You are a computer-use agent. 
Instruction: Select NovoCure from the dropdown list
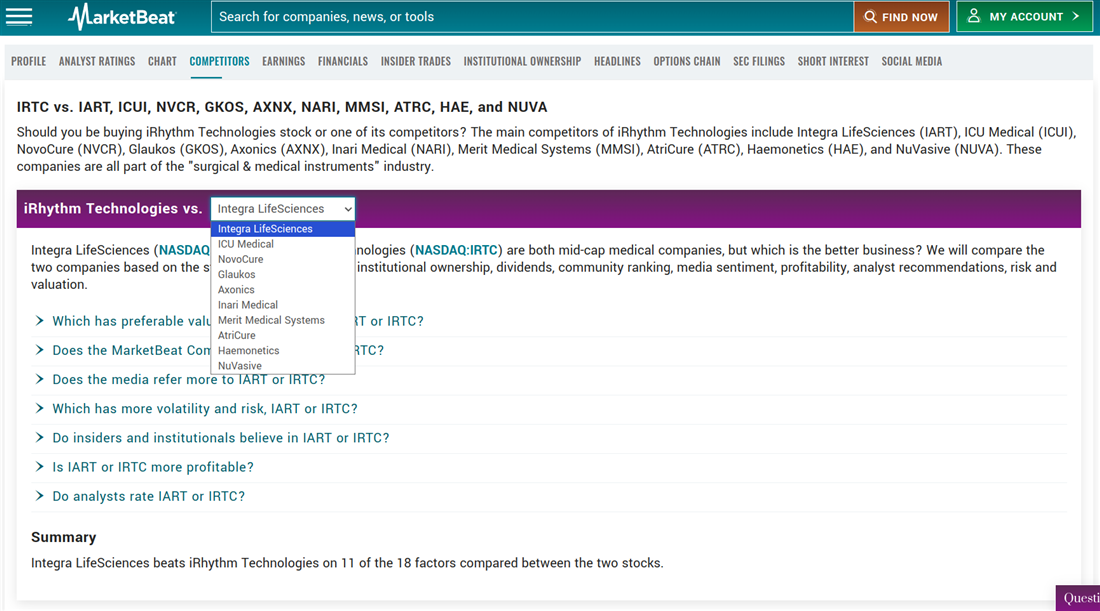241,259
